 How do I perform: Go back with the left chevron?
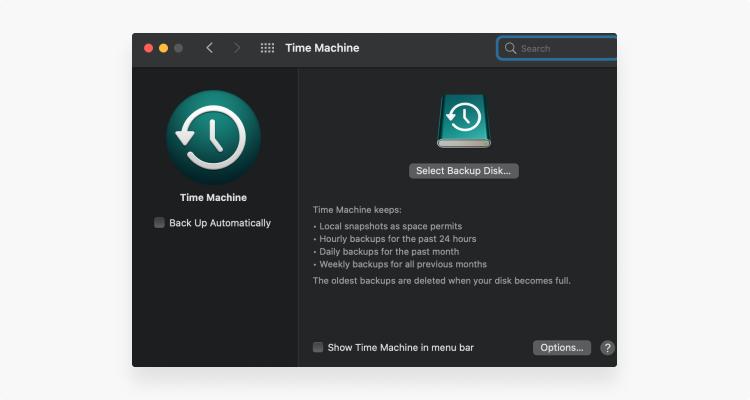click(210, 48)
